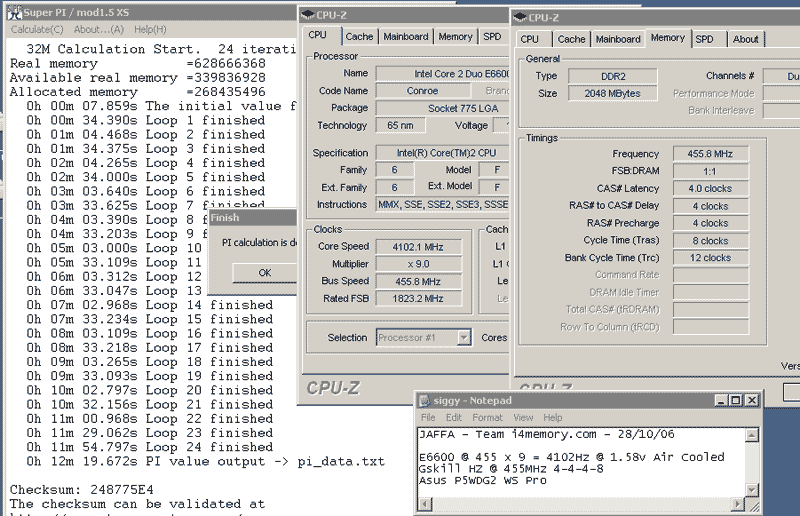Expand the Processor #1 selection dropdown
800x516 pixels.
464,338
